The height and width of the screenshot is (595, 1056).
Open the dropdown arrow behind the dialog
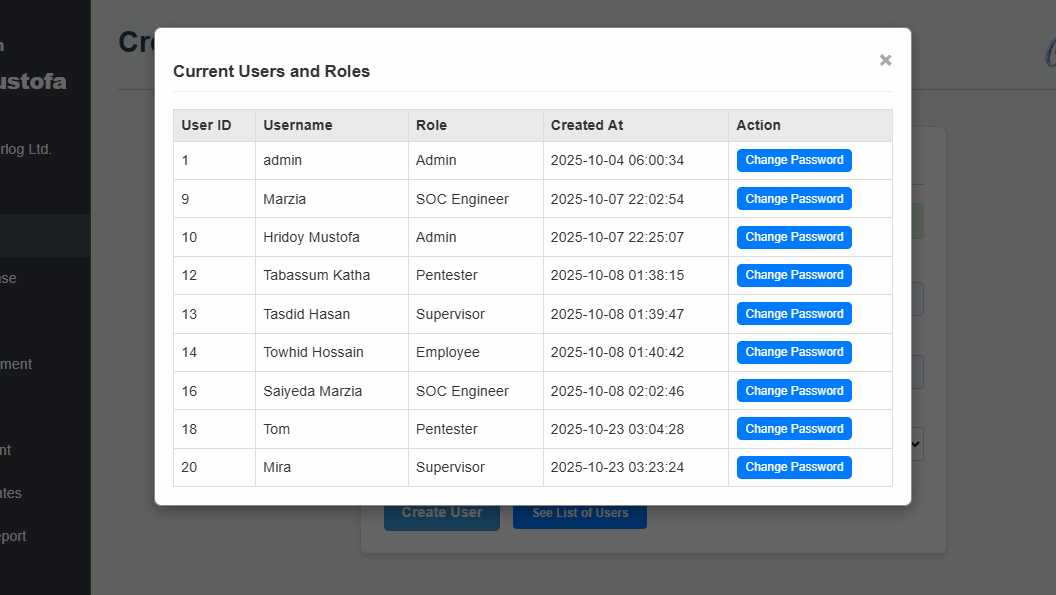[917, 442]
